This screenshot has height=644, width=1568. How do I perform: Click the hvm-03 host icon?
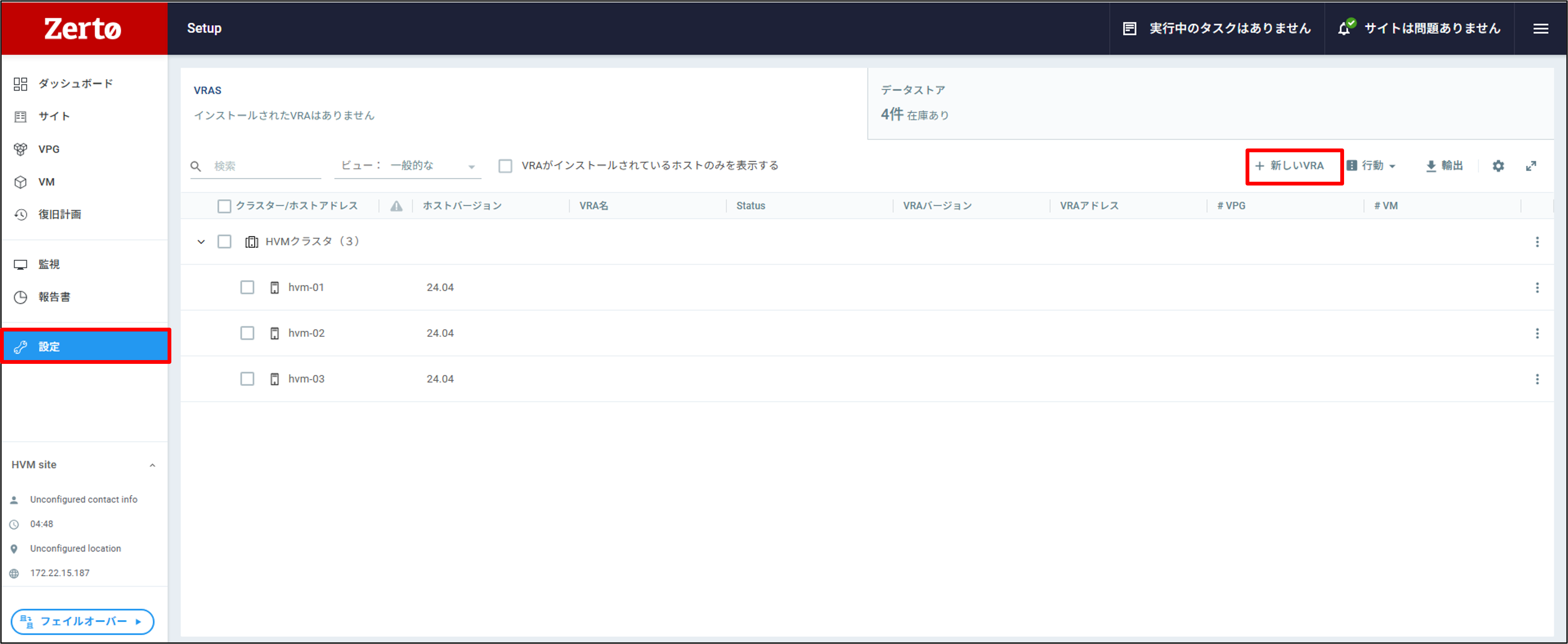click(274, 379)
